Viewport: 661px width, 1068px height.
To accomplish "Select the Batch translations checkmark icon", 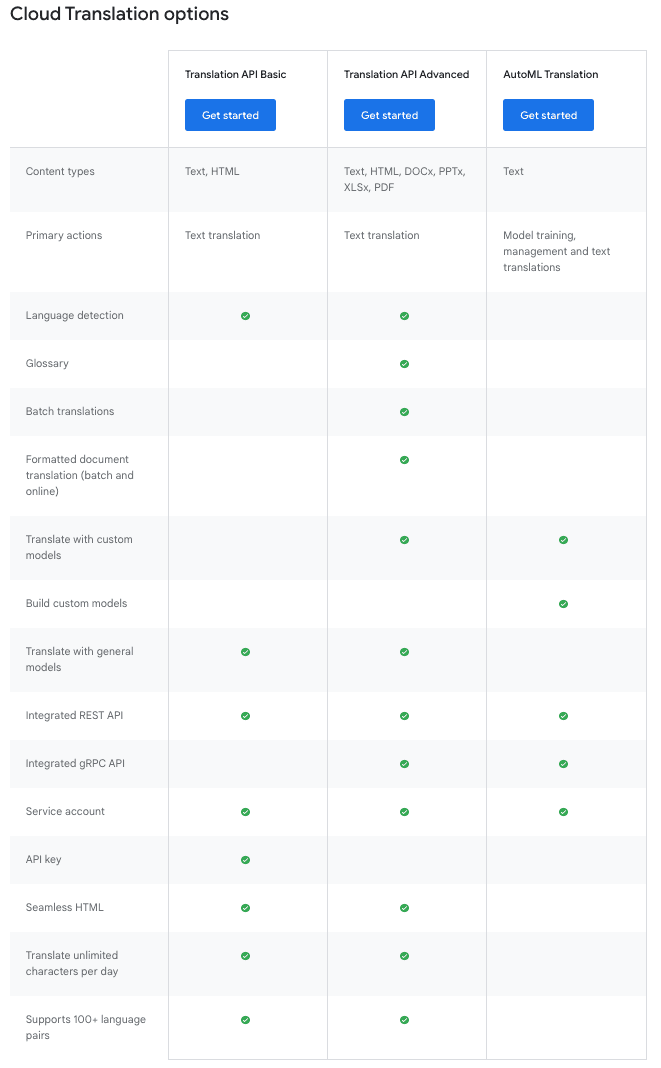I will 404,412.
